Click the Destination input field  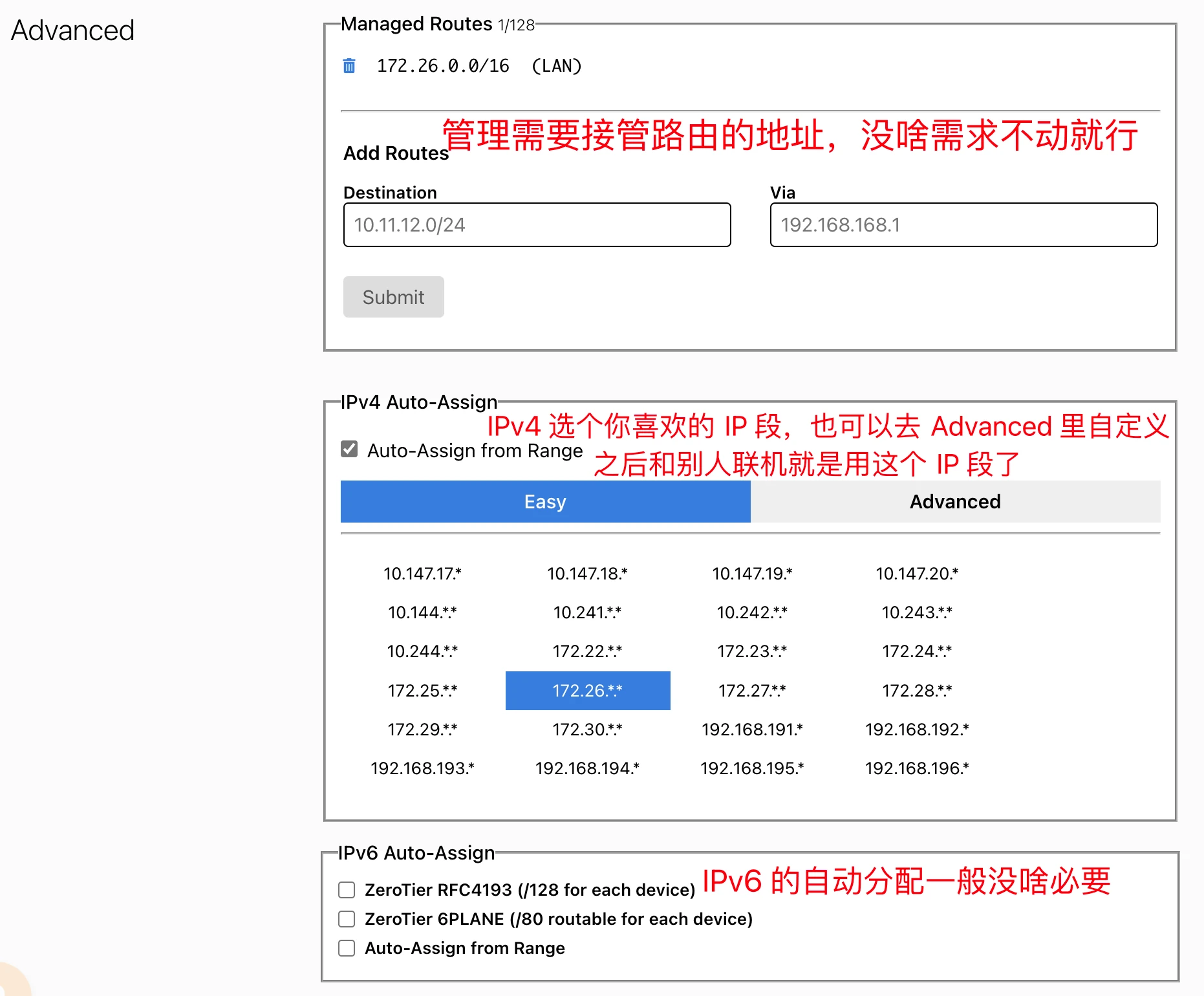[x=537, y=225]
